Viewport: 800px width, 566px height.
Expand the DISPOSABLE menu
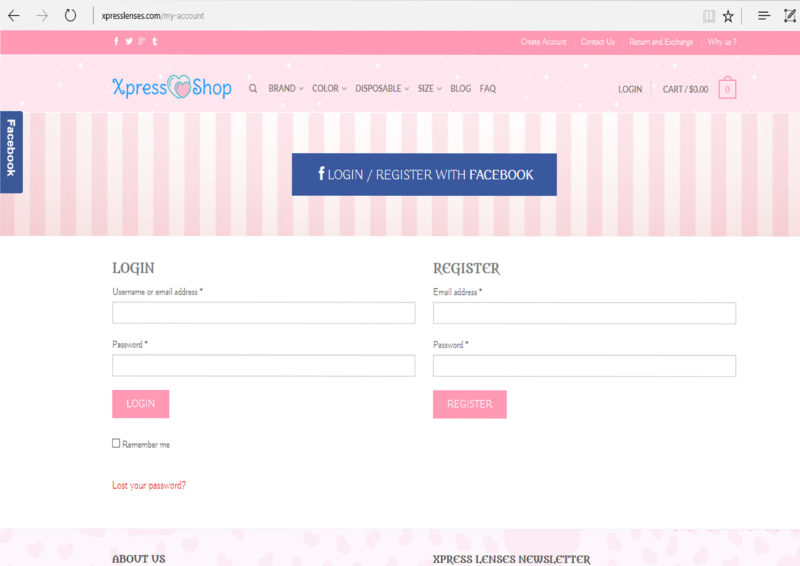pos(382,88)
